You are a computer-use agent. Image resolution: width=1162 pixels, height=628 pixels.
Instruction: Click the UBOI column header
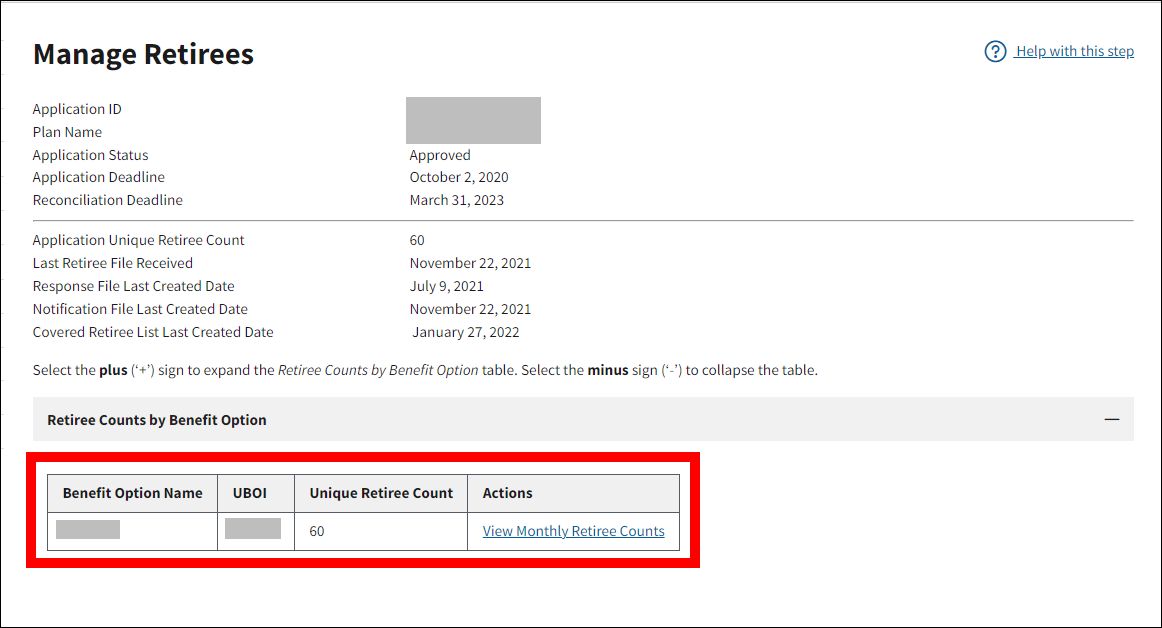[x=250, y=493]
